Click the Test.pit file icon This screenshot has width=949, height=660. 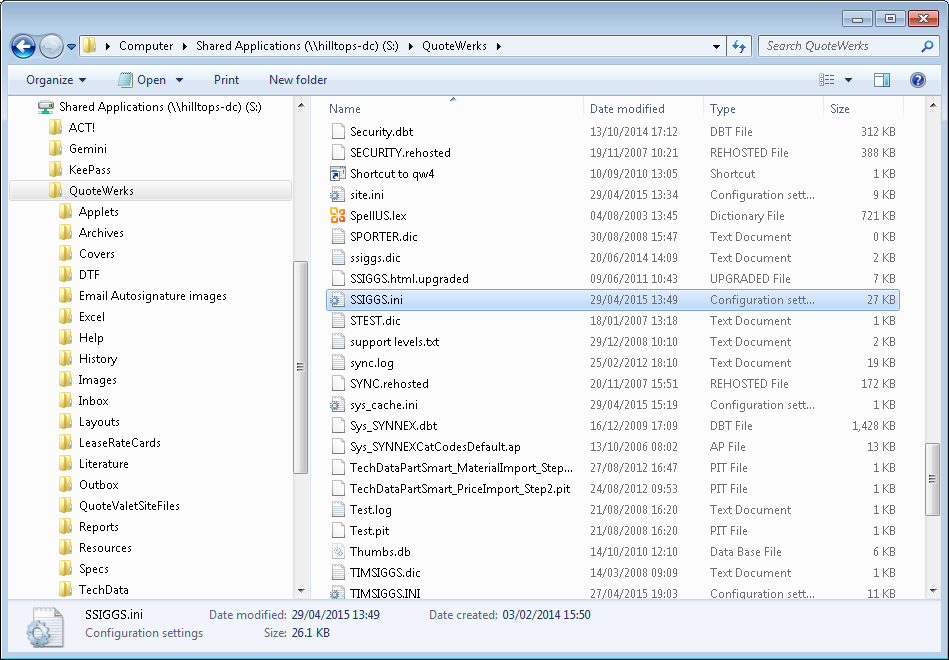point(338,531)
